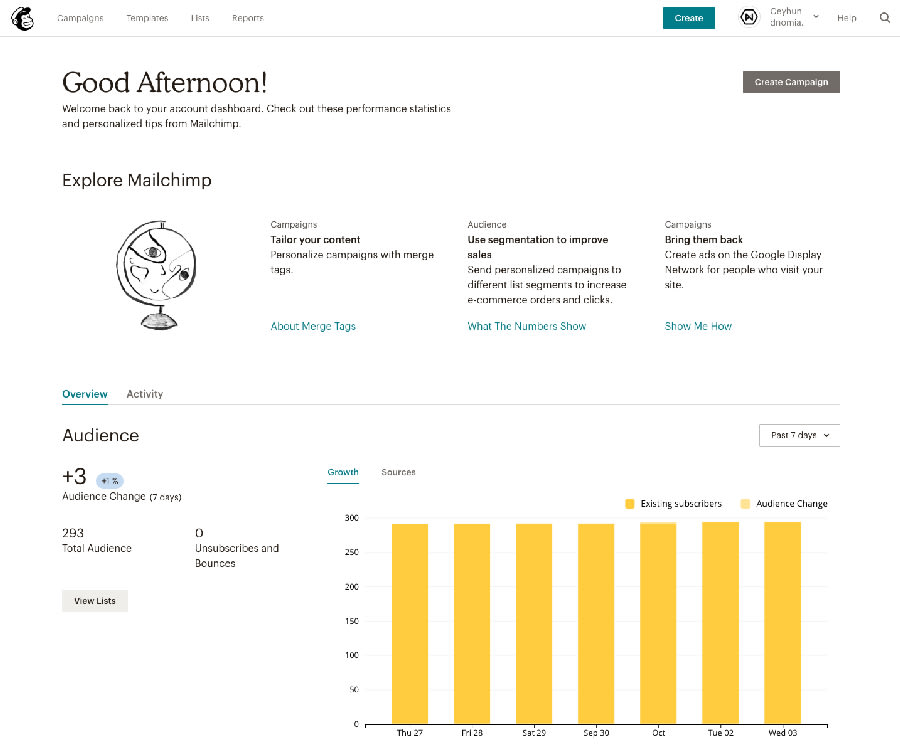Click Use segmentation to improve sales heading
Image resolution: width=900 pixels, height=754 pixels.
(537, 247)
